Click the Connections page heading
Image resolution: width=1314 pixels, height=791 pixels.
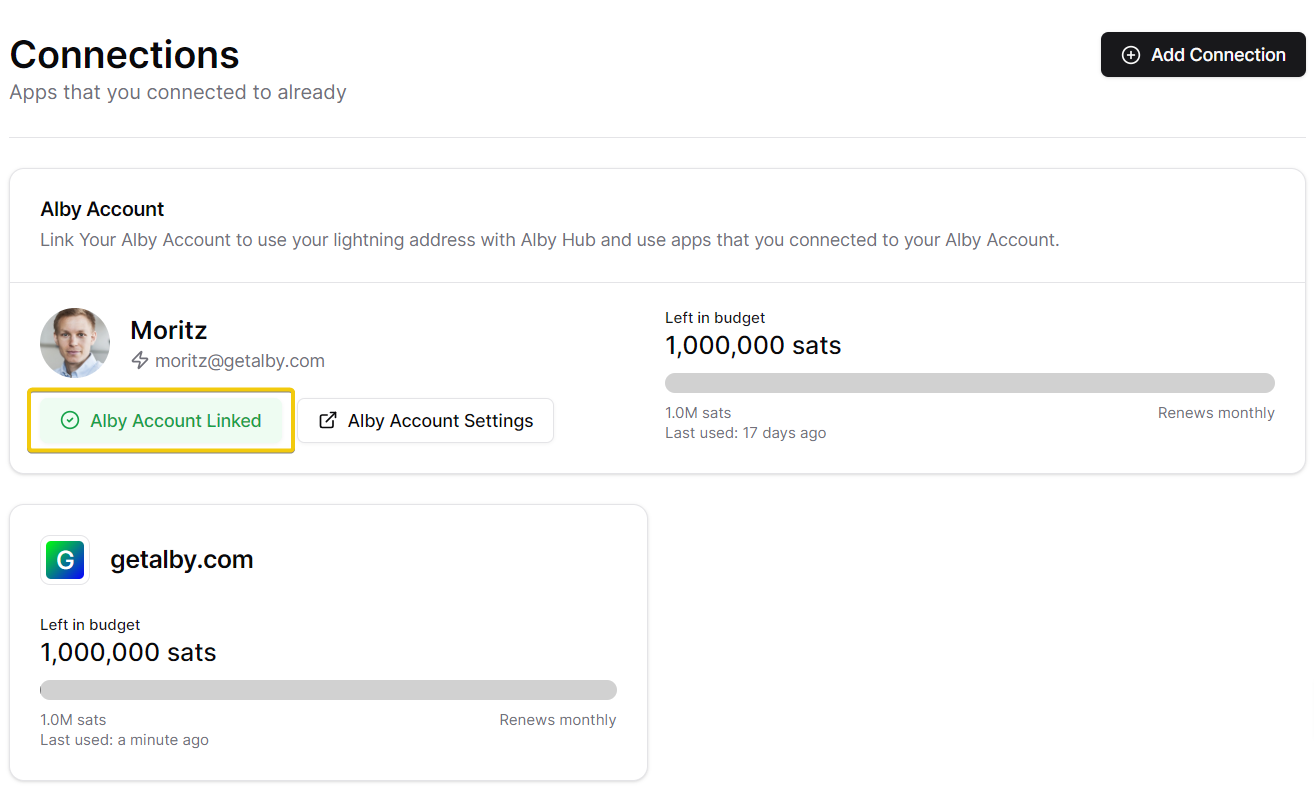pos(124,54)
